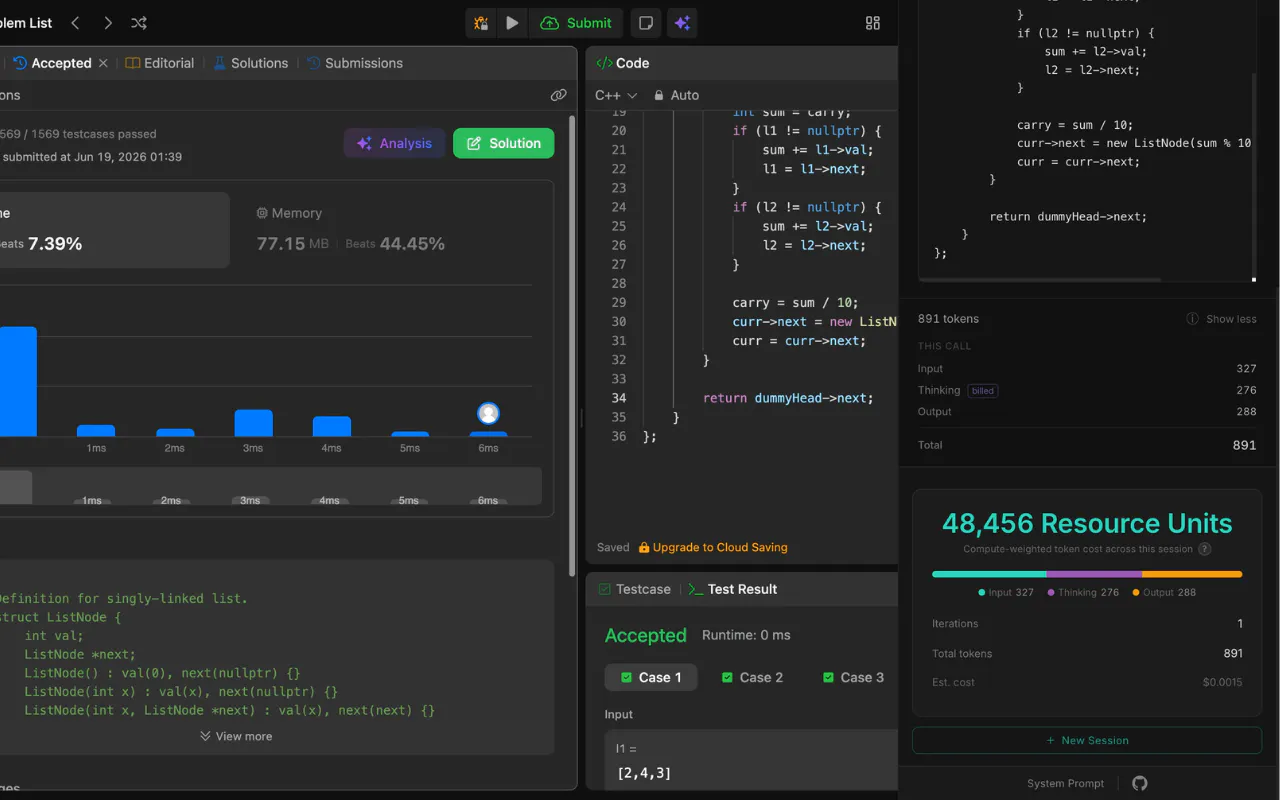Open the layout grid icon
1280x800 pixels.
point(873,23)
